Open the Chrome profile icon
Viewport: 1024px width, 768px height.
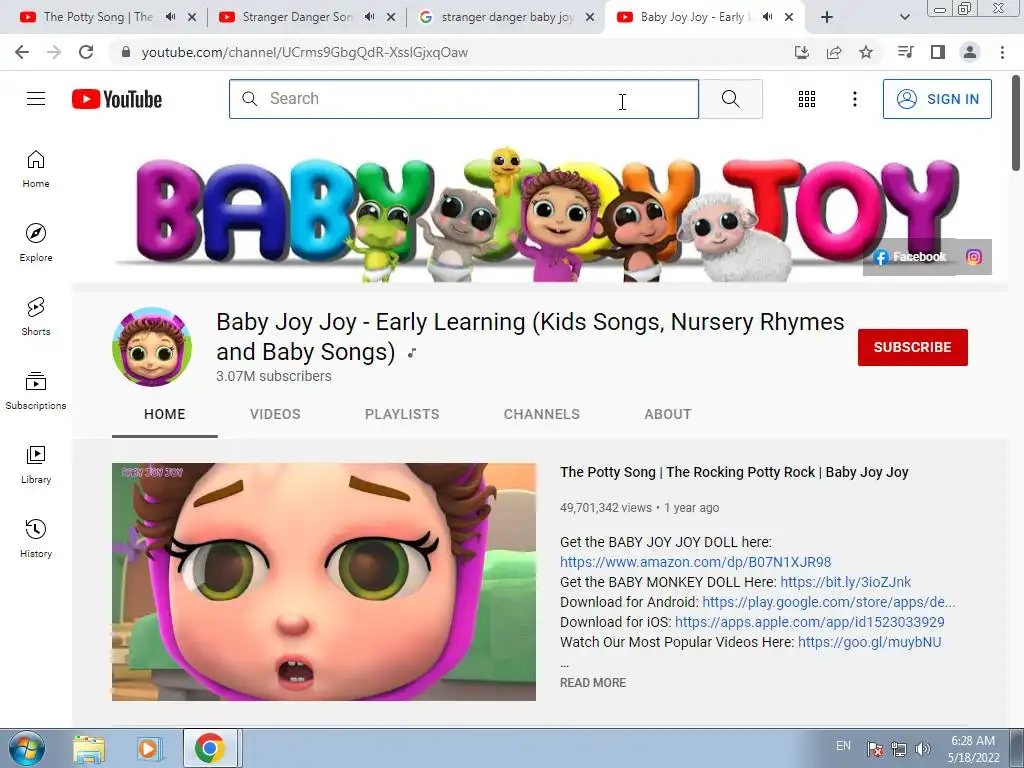tap(970, 52)
